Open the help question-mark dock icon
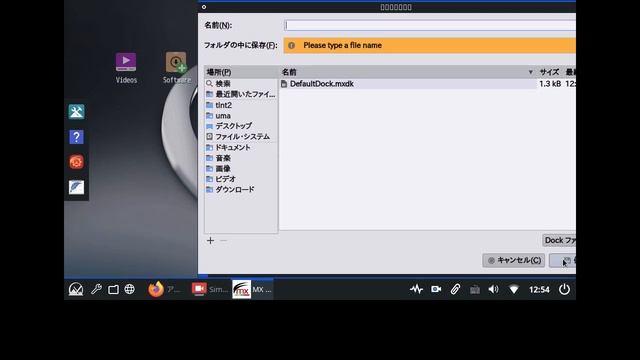The image size is (640, 360). (x=76, y=137)
